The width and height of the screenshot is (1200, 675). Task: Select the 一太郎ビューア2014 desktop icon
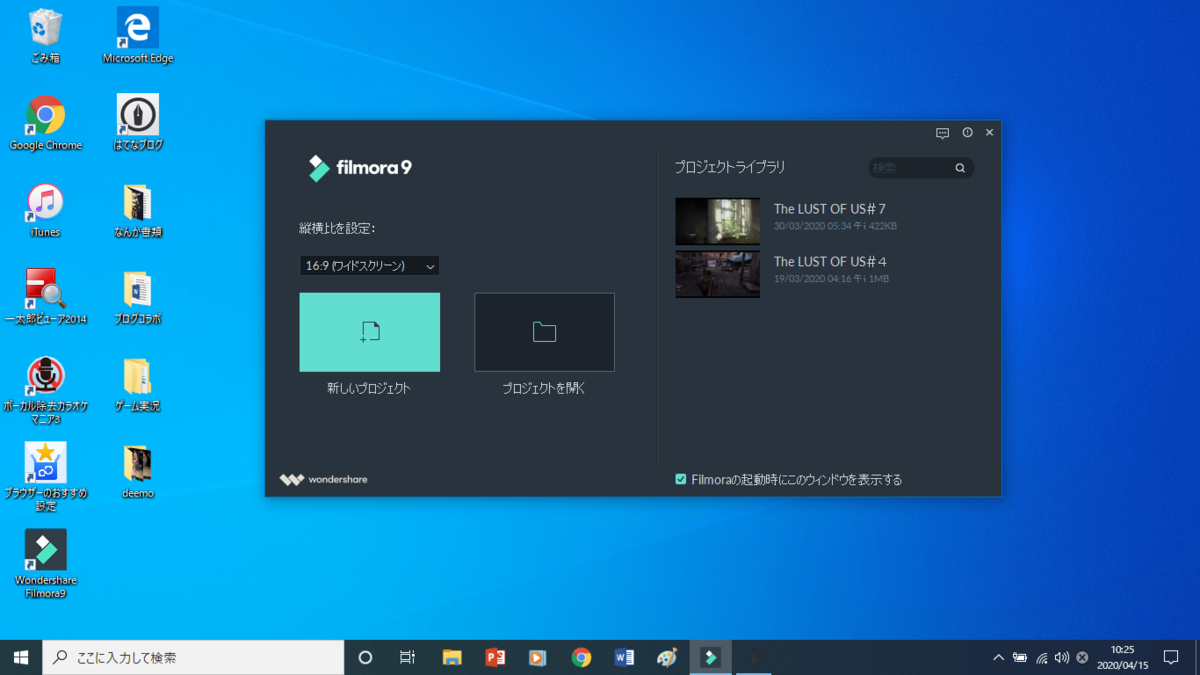tap(45, 297)
